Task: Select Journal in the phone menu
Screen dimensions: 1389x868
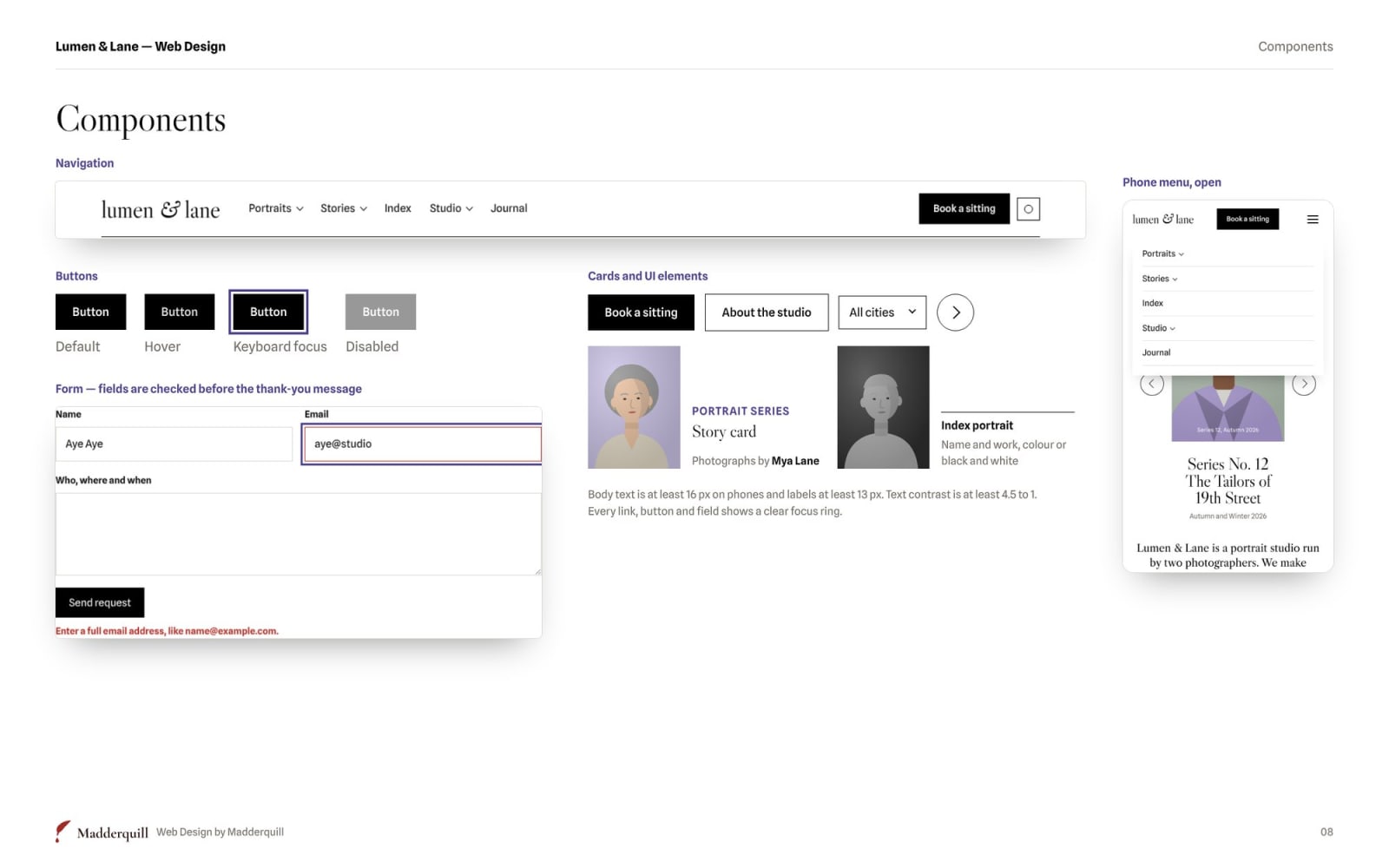Action: point(1156,352)
